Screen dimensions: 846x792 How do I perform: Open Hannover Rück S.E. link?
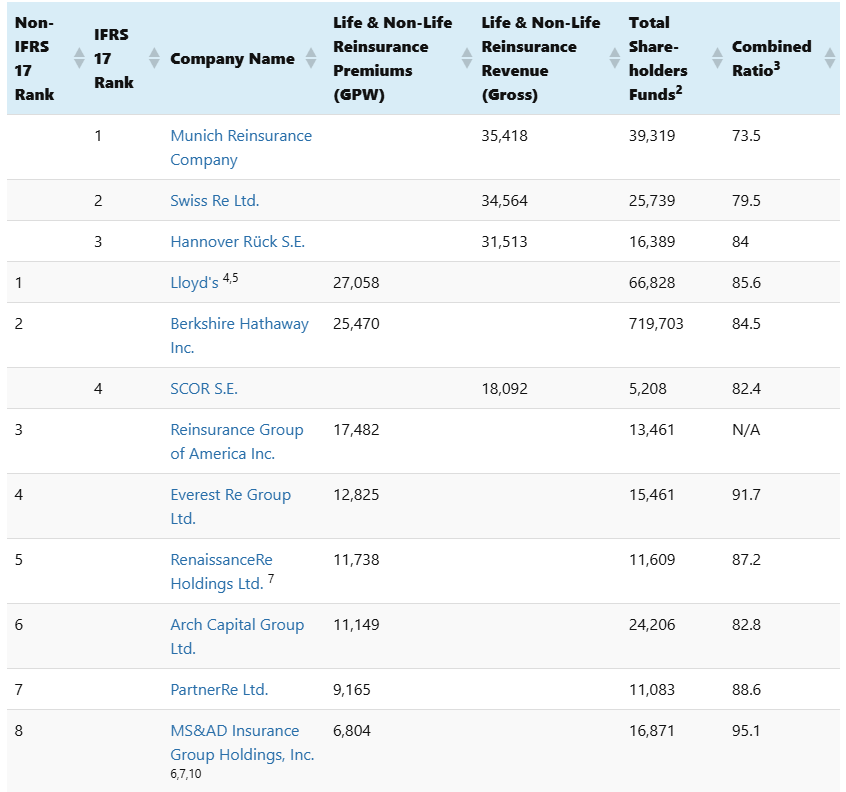237,242
